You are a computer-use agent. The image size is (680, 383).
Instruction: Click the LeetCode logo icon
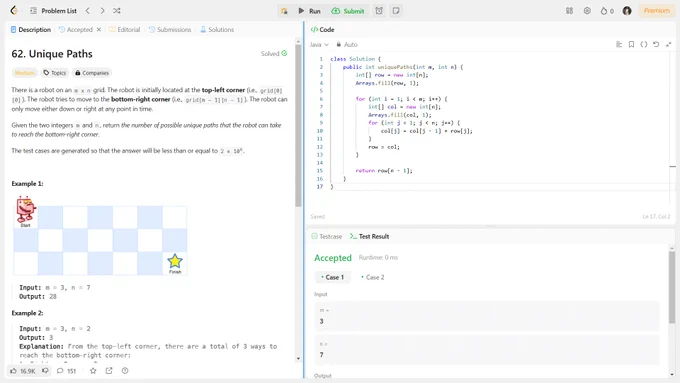(14, 11)
